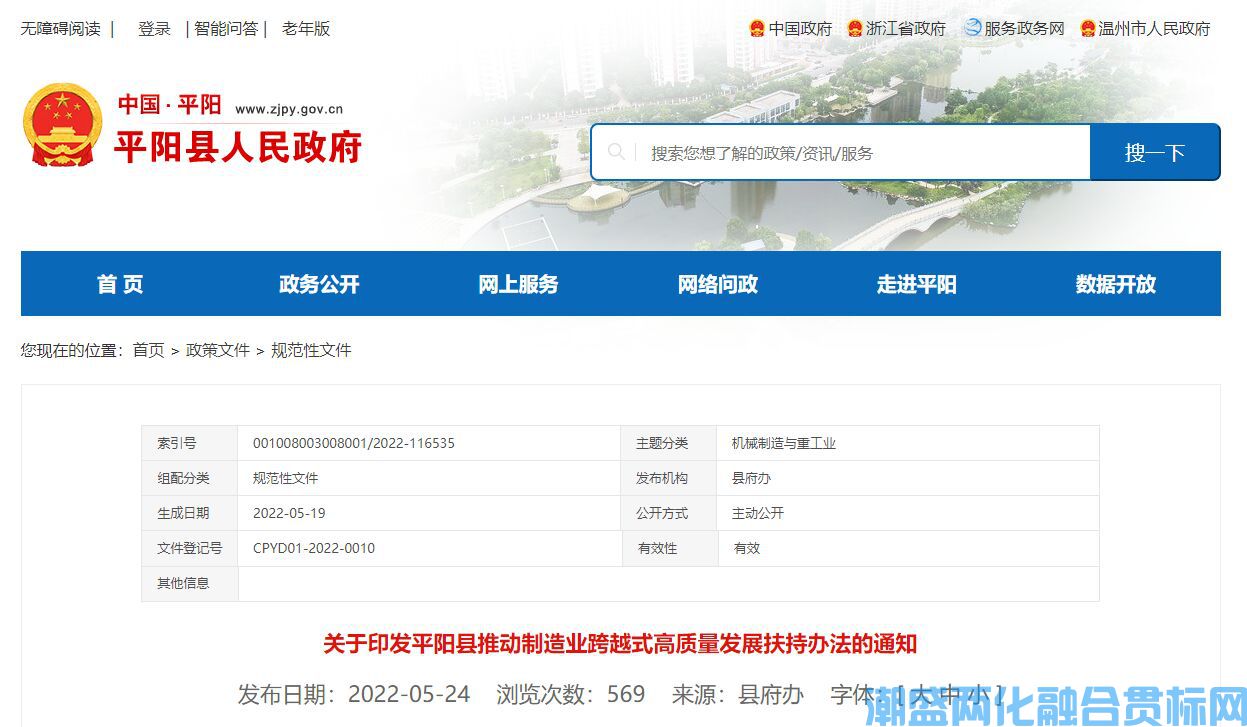The width and height of the screenshot is (1247, 727).
Task: Click the red notice title heading
Action: pyautogui.click(x=620, y=643)
